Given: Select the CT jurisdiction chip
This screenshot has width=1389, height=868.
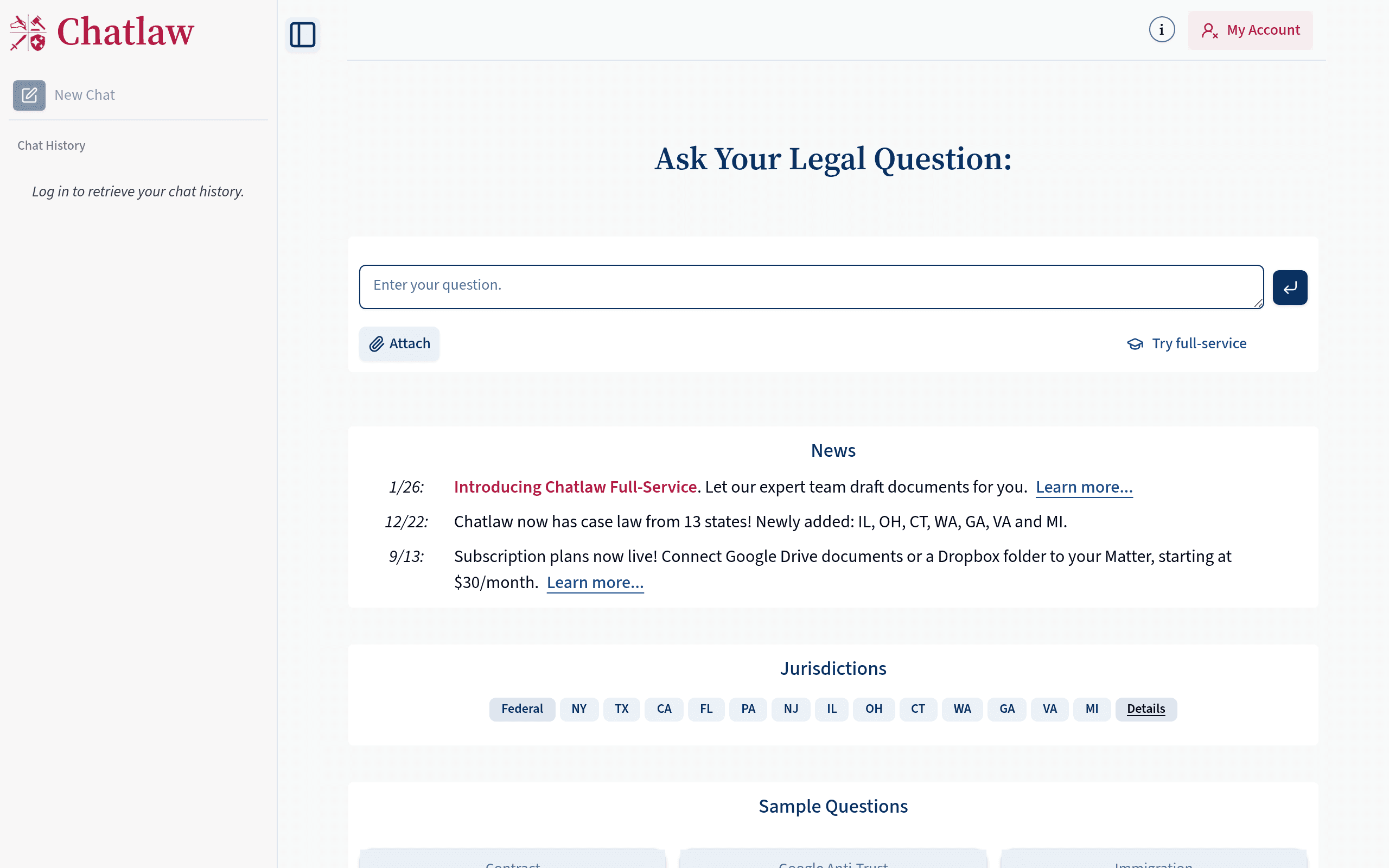Looking at the screenshot, I should coord(918,709).
